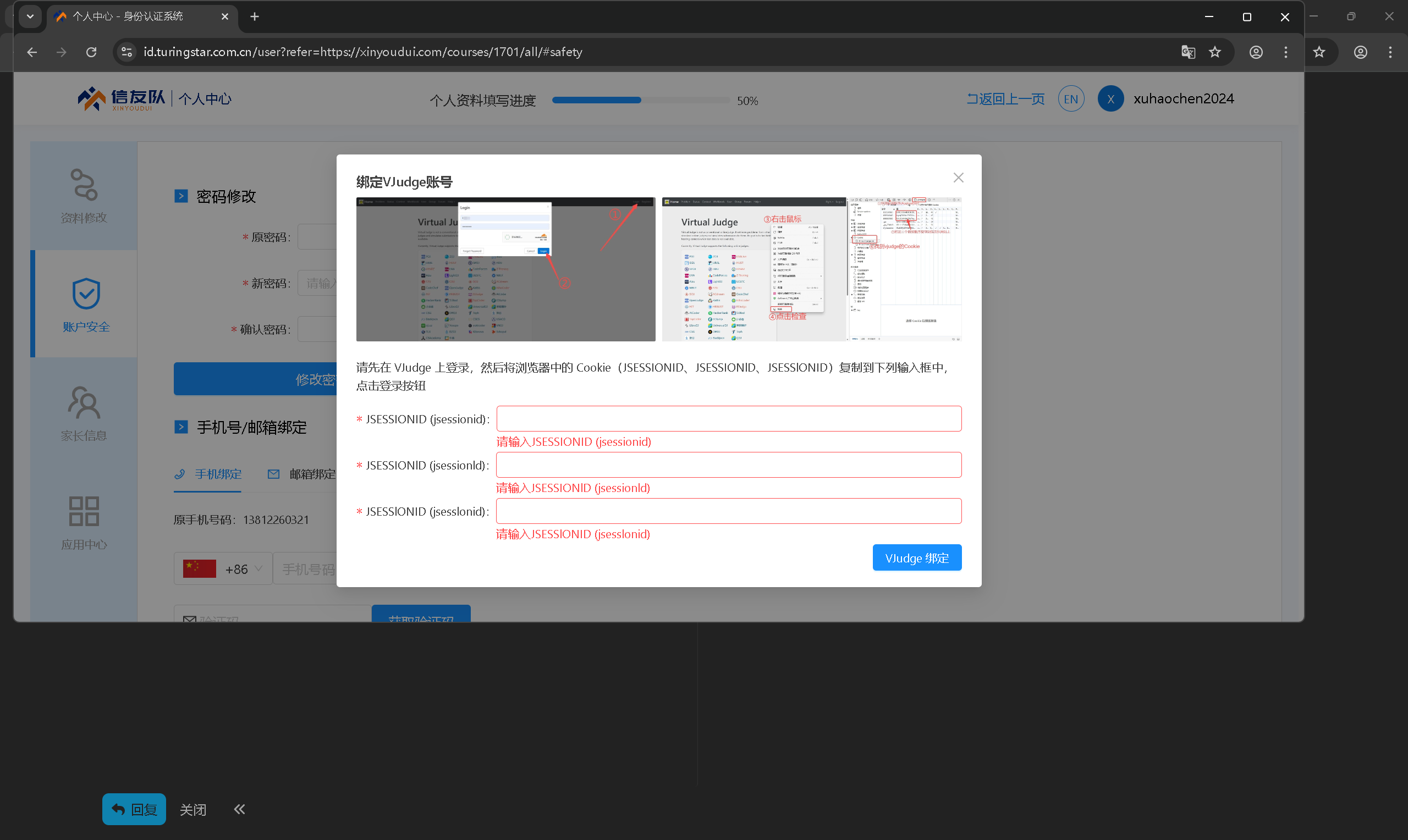The height and width of the screenshot is (840, 1408).
Task: Open the first VJudge login tutorial image
Action: point(505,269)
